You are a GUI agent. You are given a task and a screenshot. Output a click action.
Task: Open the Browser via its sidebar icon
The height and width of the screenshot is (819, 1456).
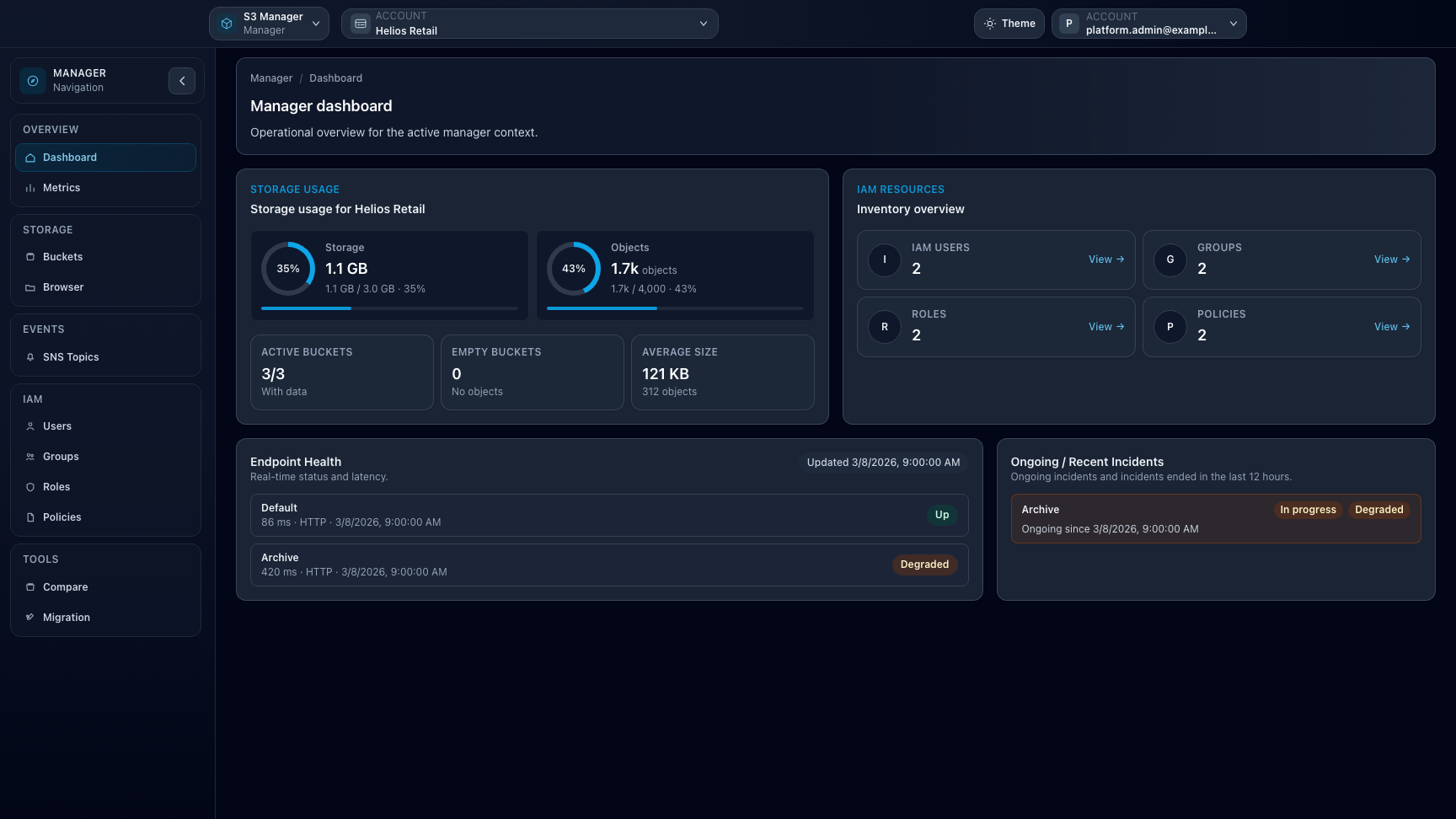coord(29,286)
